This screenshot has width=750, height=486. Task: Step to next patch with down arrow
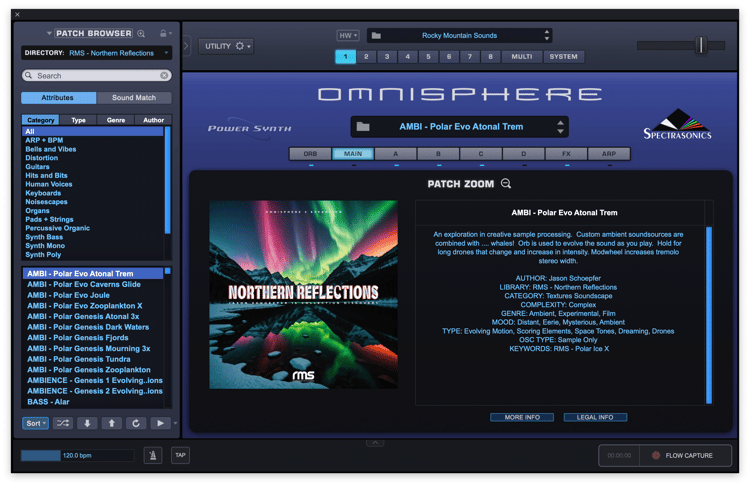pos(88,423)
